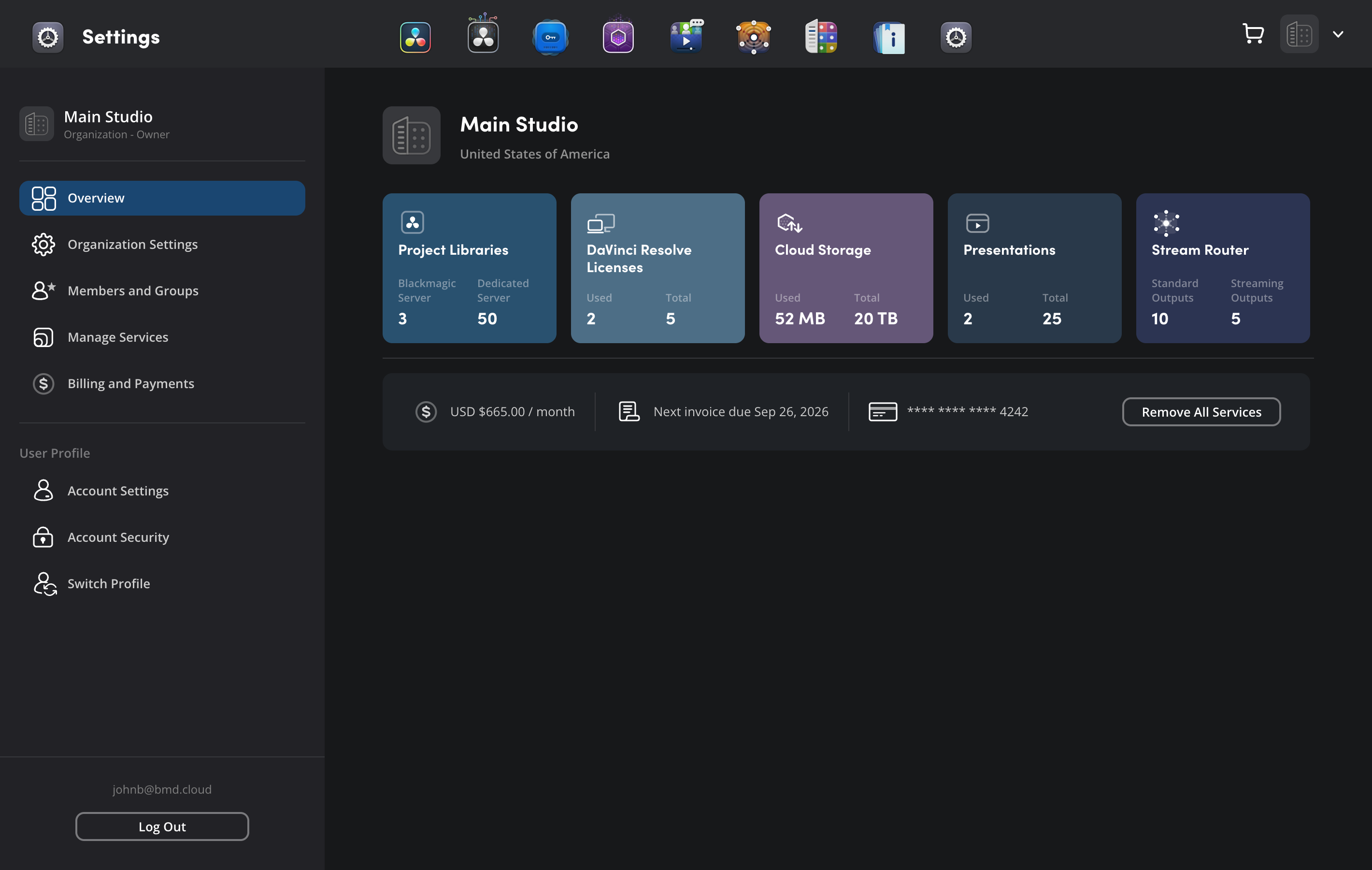Click the credit card icon in billing bar
Screen dimensions: 1372x870
coord(883,412)
